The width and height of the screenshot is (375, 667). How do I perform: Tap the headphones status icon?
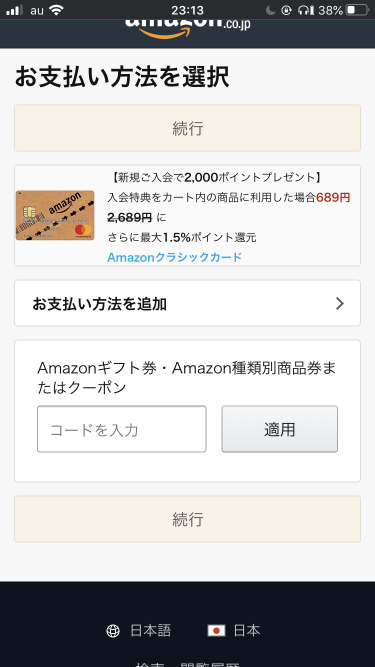[x=305, y=10]
